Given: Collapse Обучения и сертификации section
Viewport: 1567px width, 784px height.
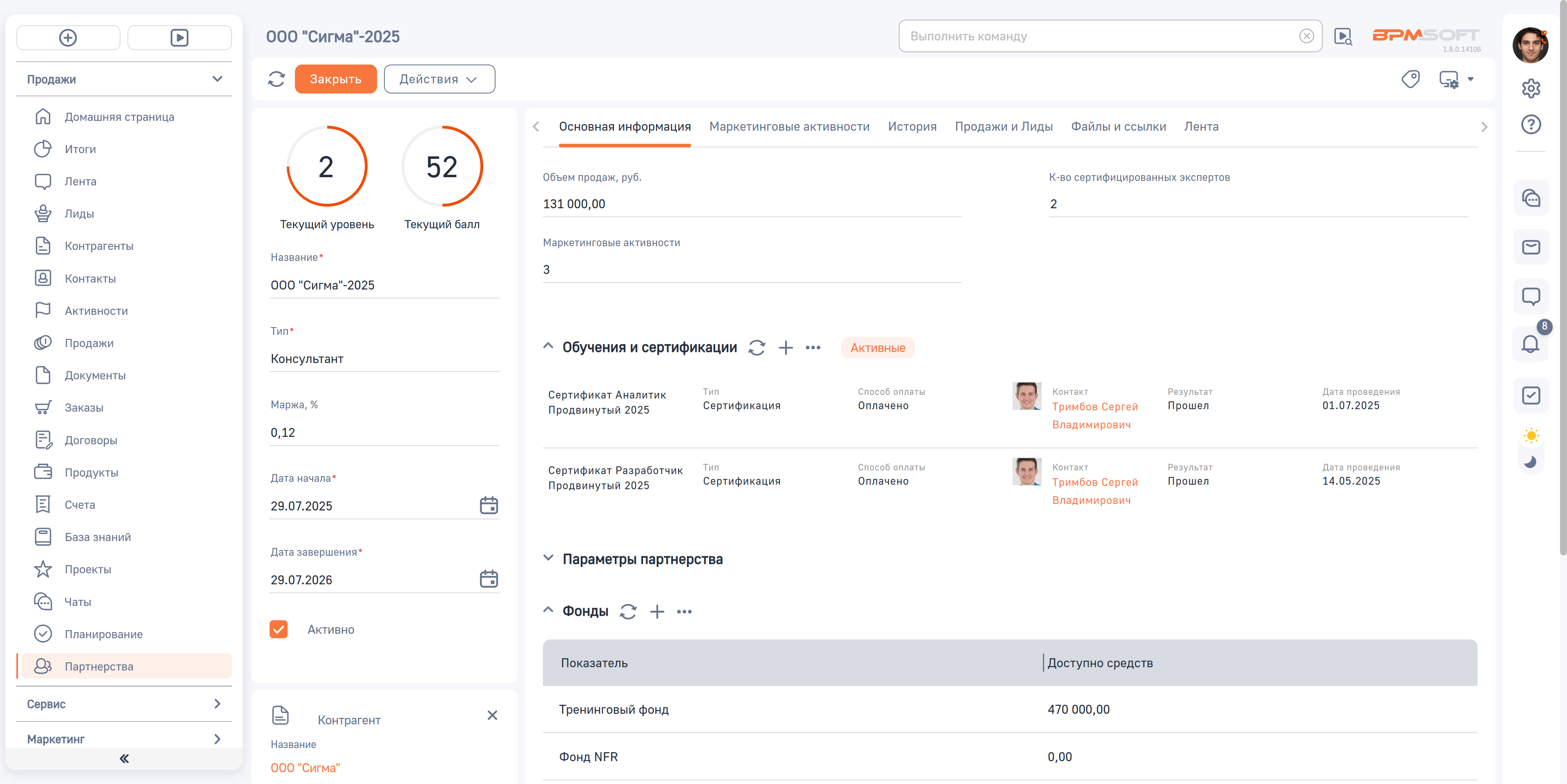Looking at the screenshot, I should 548,346.
